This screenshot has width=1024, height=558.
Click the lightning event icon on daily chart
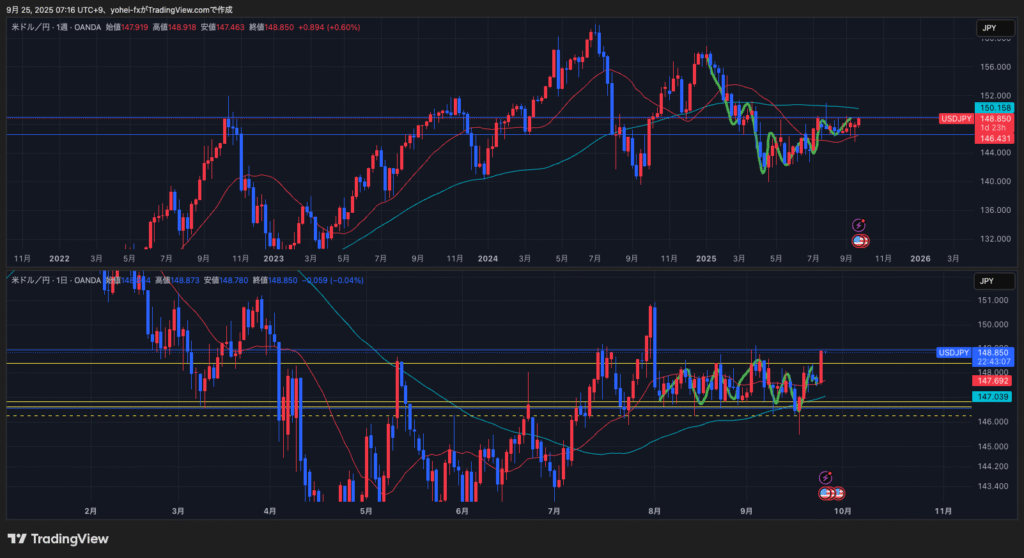pyautogui.click(x=825, y=479)
